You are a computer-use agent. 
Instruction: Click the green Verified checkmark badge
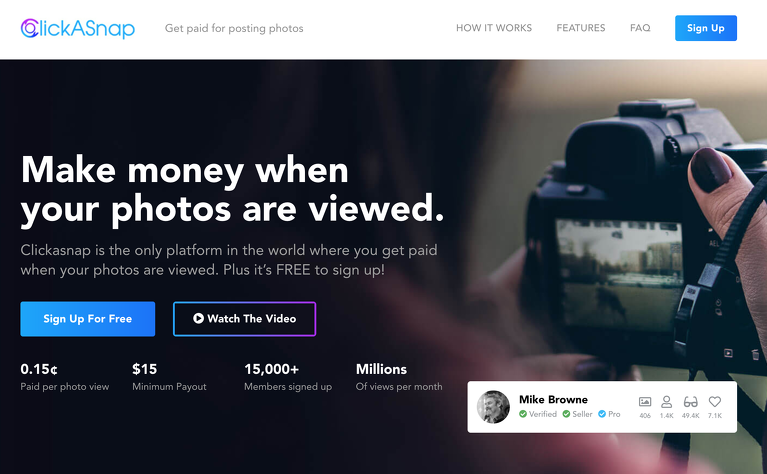click(523, 414)
